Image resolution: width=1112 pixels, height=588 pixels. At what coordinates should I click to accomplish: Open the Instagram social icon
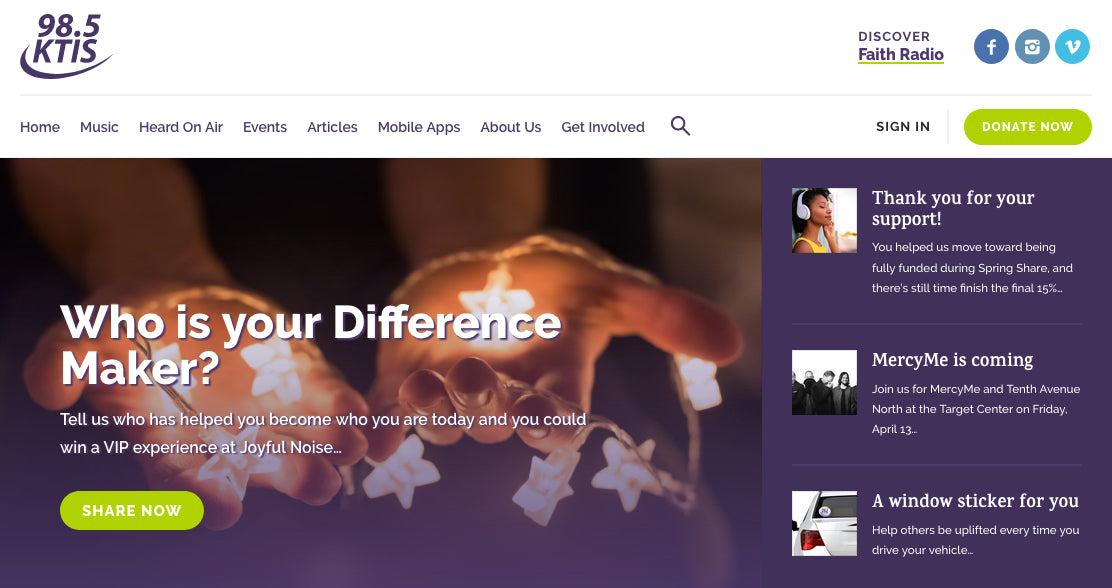point(1032,47)
